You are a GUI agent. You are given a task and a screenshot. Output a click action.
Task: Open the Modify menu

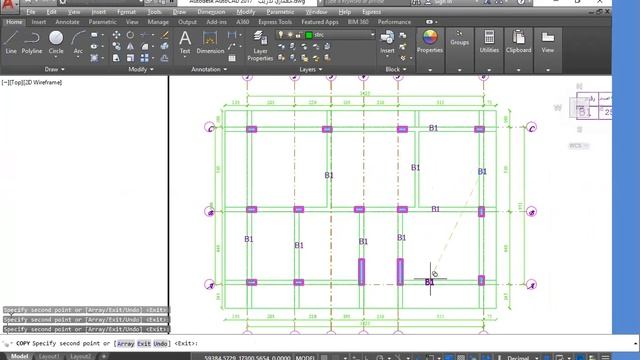point(246,12)
